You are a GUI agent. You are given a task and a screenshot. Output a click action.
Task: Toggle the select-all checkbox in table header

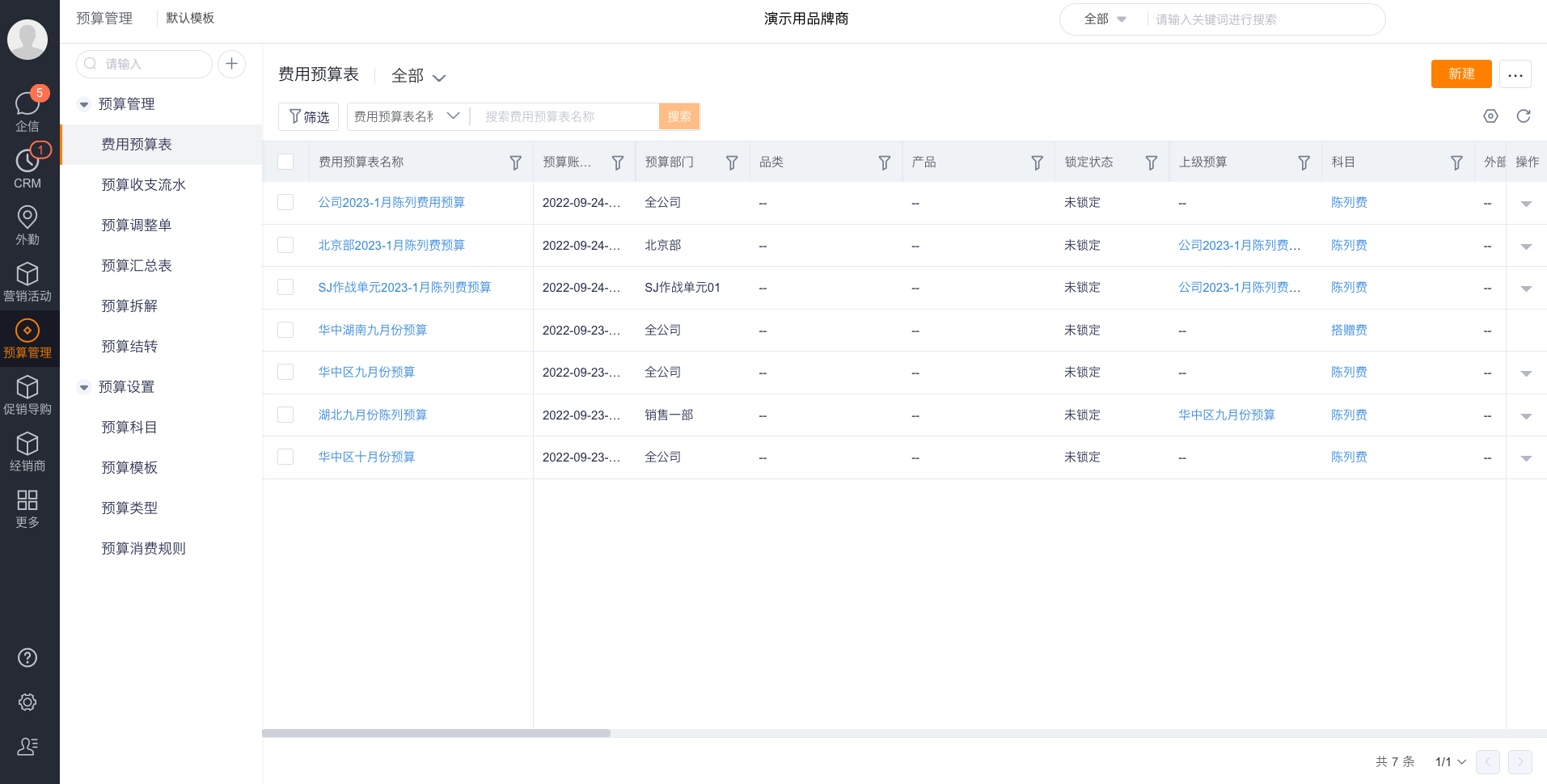coord(285,162)
